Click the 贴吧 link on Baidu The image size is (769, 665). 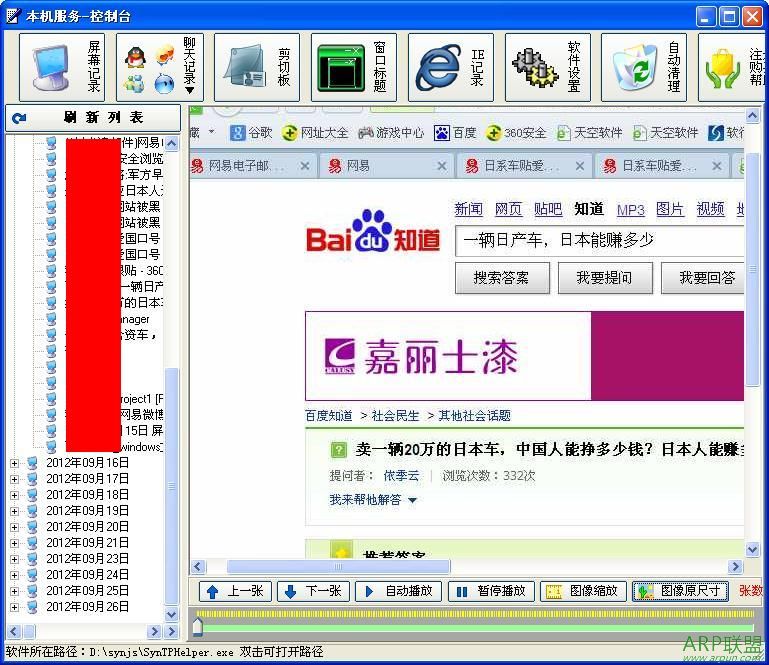tap(548, 209)
